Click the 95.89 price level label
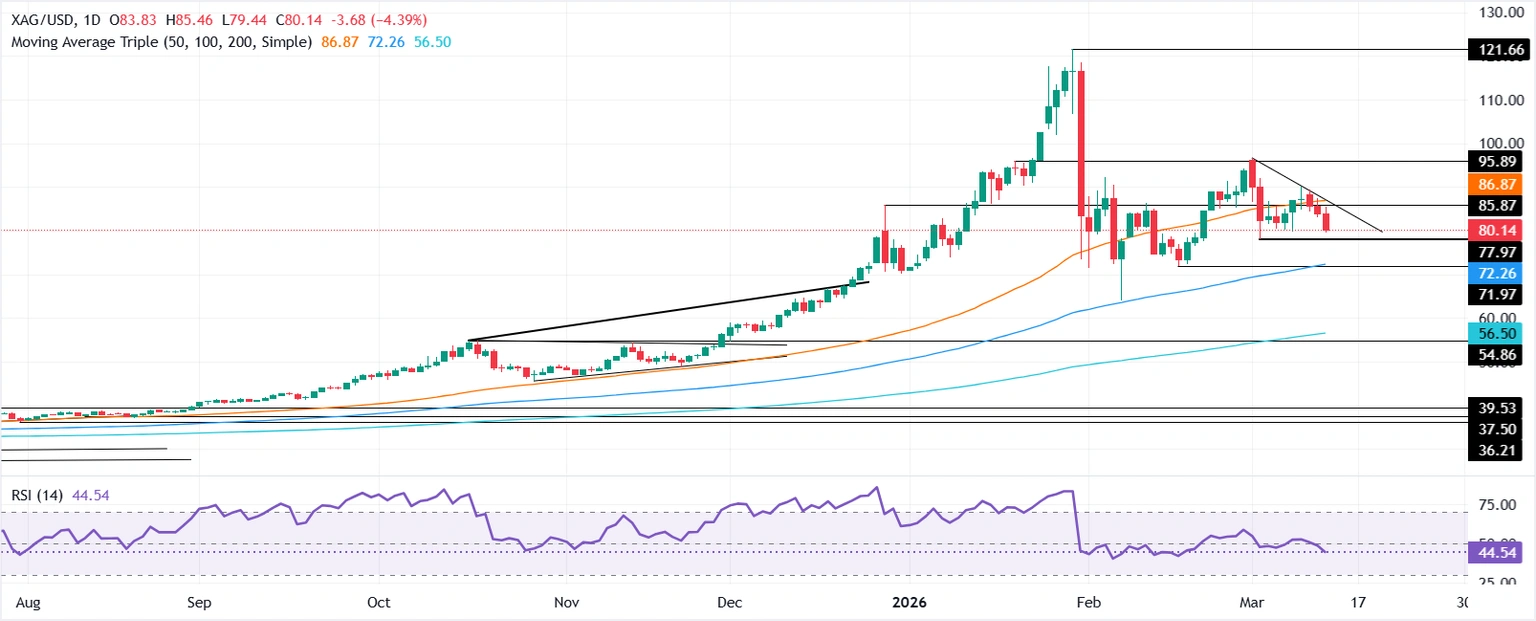 (1495, 161)
